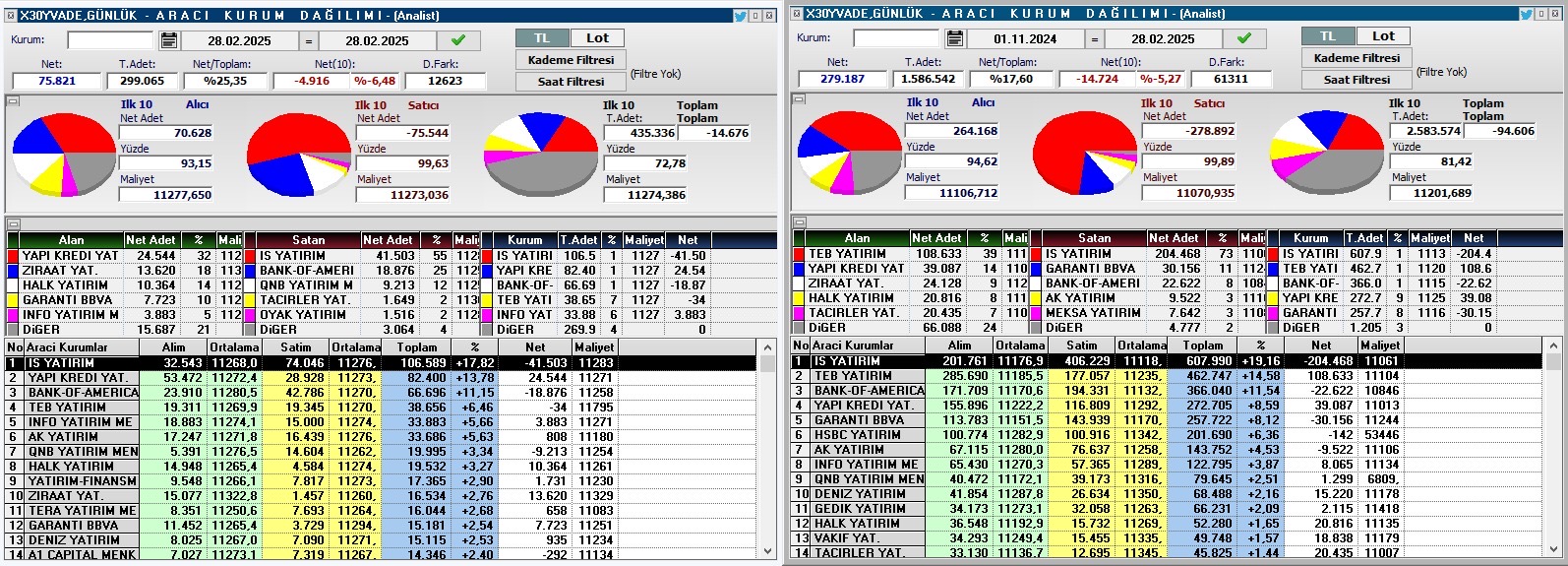Sort by Alim column header in left table
1568x566 pixels.
tap(173, 347)
